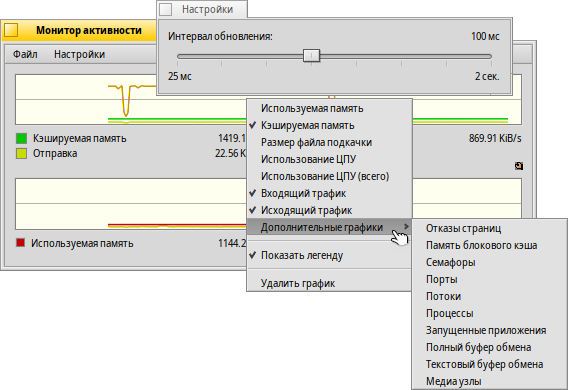Image resolution: width=568 pixels, height=390 pixels.
Task: Click the Отправка legend label
Action: click(x=55, y=154)
